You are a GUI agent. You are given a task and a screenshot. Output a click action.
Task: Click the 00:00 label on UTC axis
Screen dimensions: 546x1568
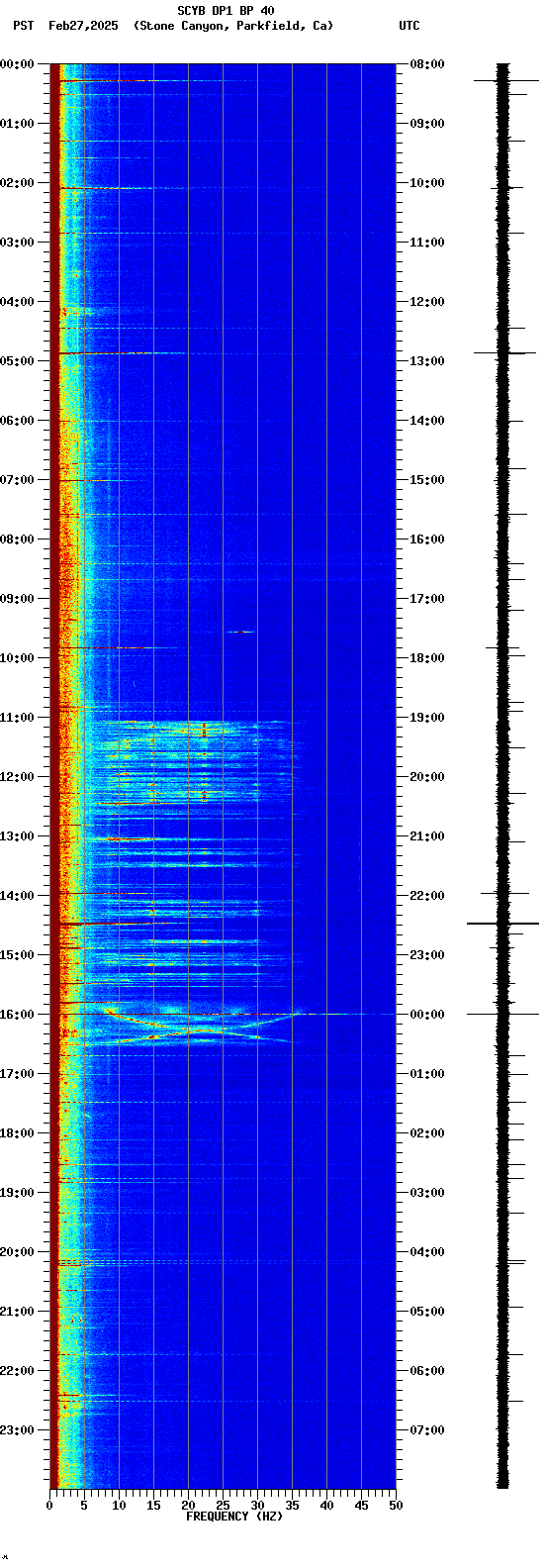pyautogui.click(x=427, y=1015)
